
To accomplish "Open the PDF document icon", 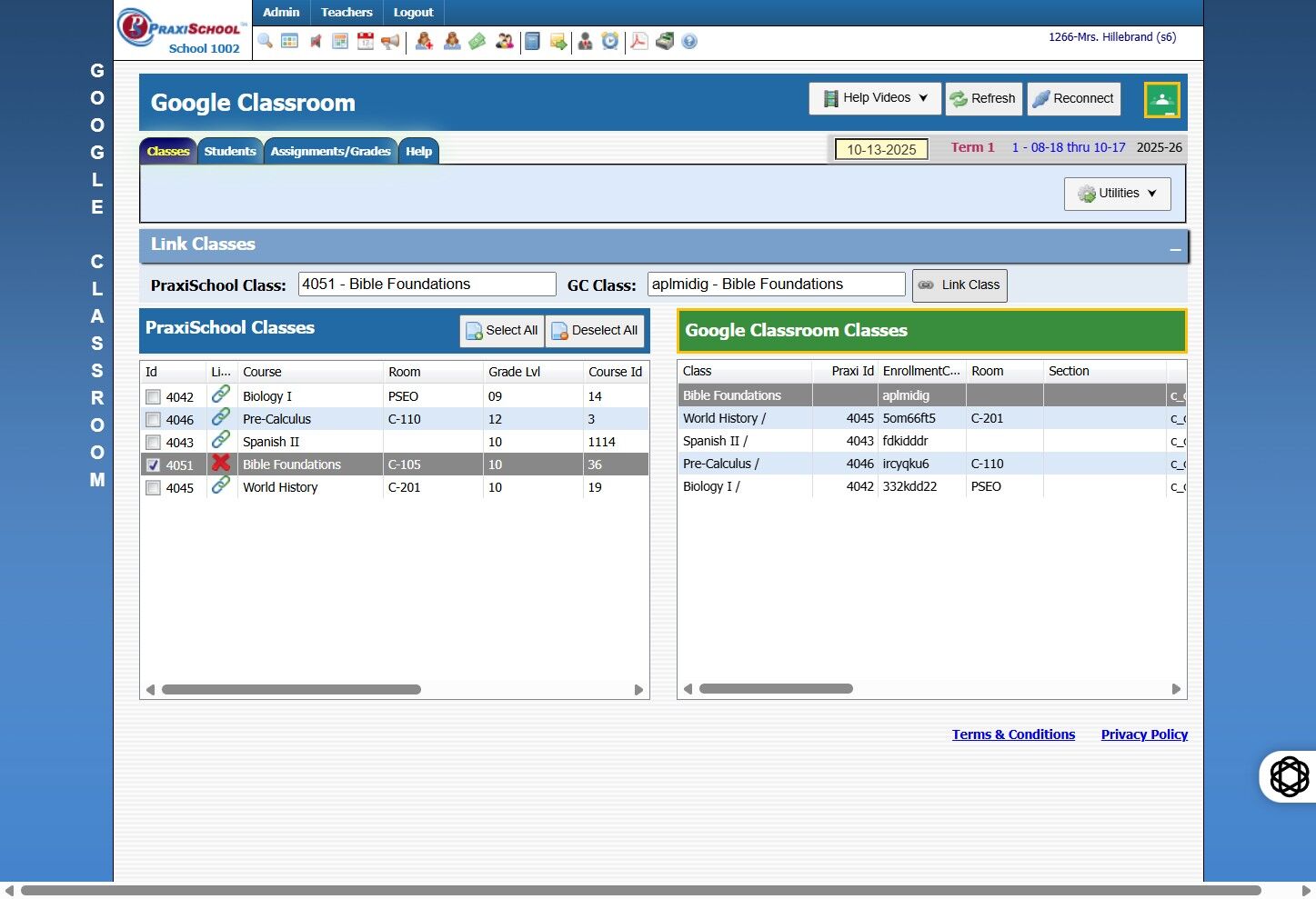I will (x=639, y=41).
